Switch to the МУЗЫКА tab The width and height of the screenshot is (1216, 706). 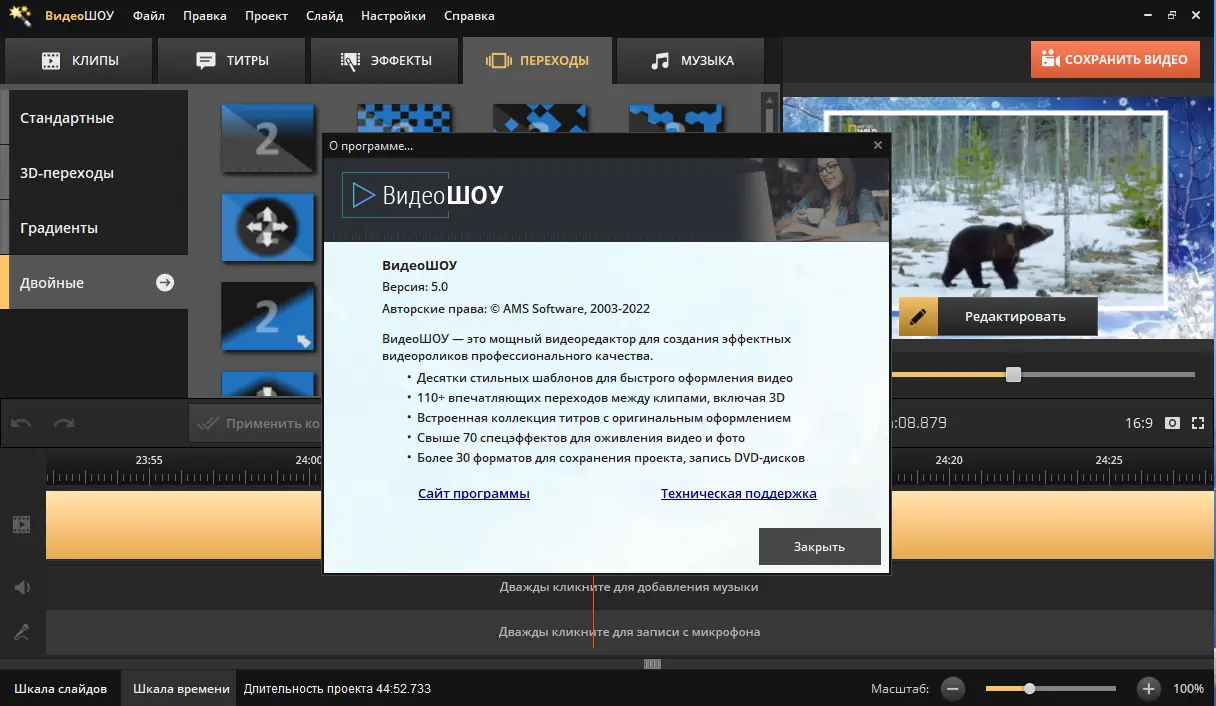(x=690, y=60)
